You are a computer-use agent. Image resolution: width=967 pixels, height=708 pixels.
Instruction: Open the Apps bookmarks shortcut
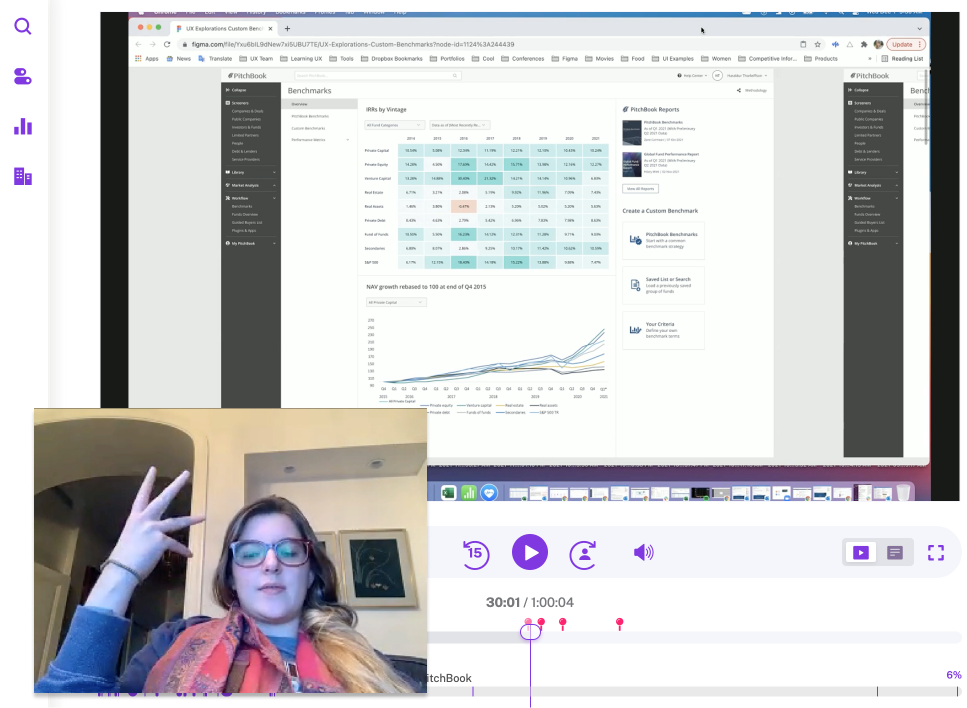[x=147, y=59]
